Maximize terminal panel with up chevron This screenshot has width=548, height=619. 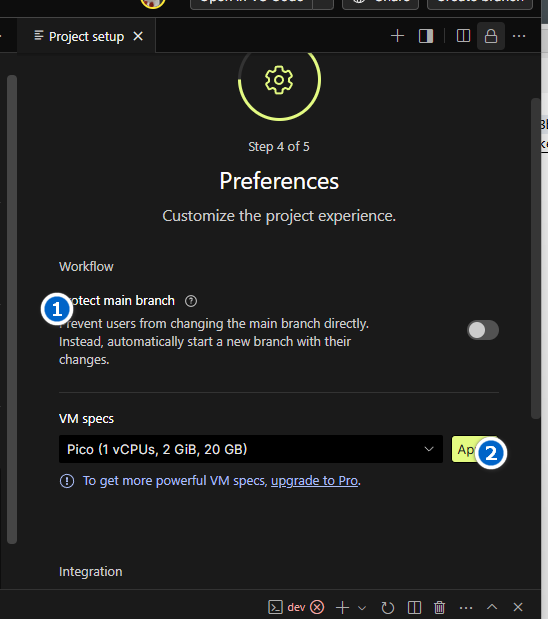[x=492, y=607]
